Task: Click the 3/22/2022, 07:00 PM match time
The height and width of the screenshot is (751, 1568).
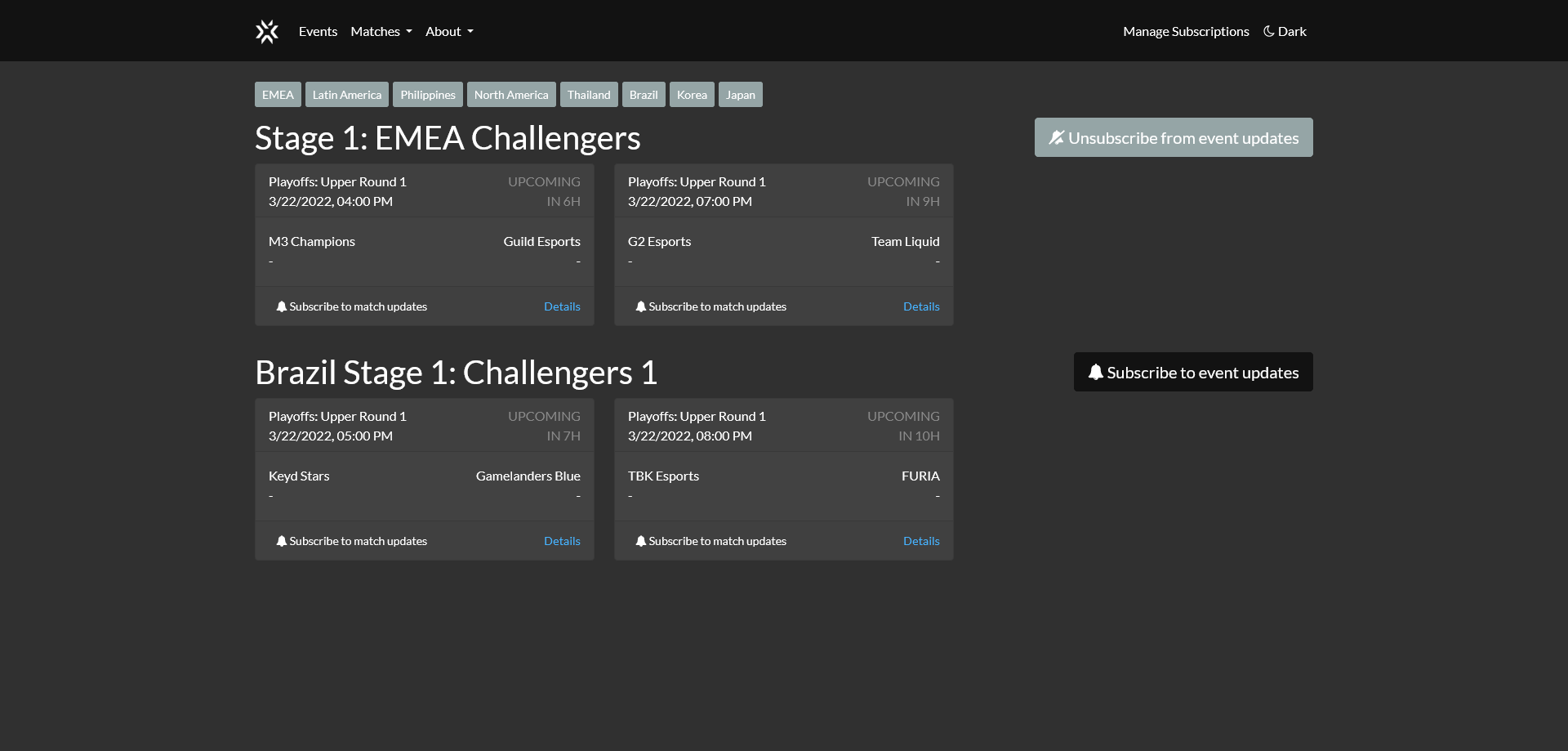Action: coord(690,201)
